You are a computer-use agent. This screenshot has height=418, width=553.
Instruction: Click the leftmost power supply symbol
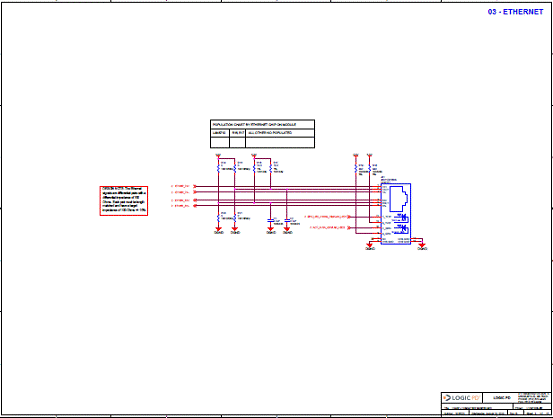coord(218,155)
